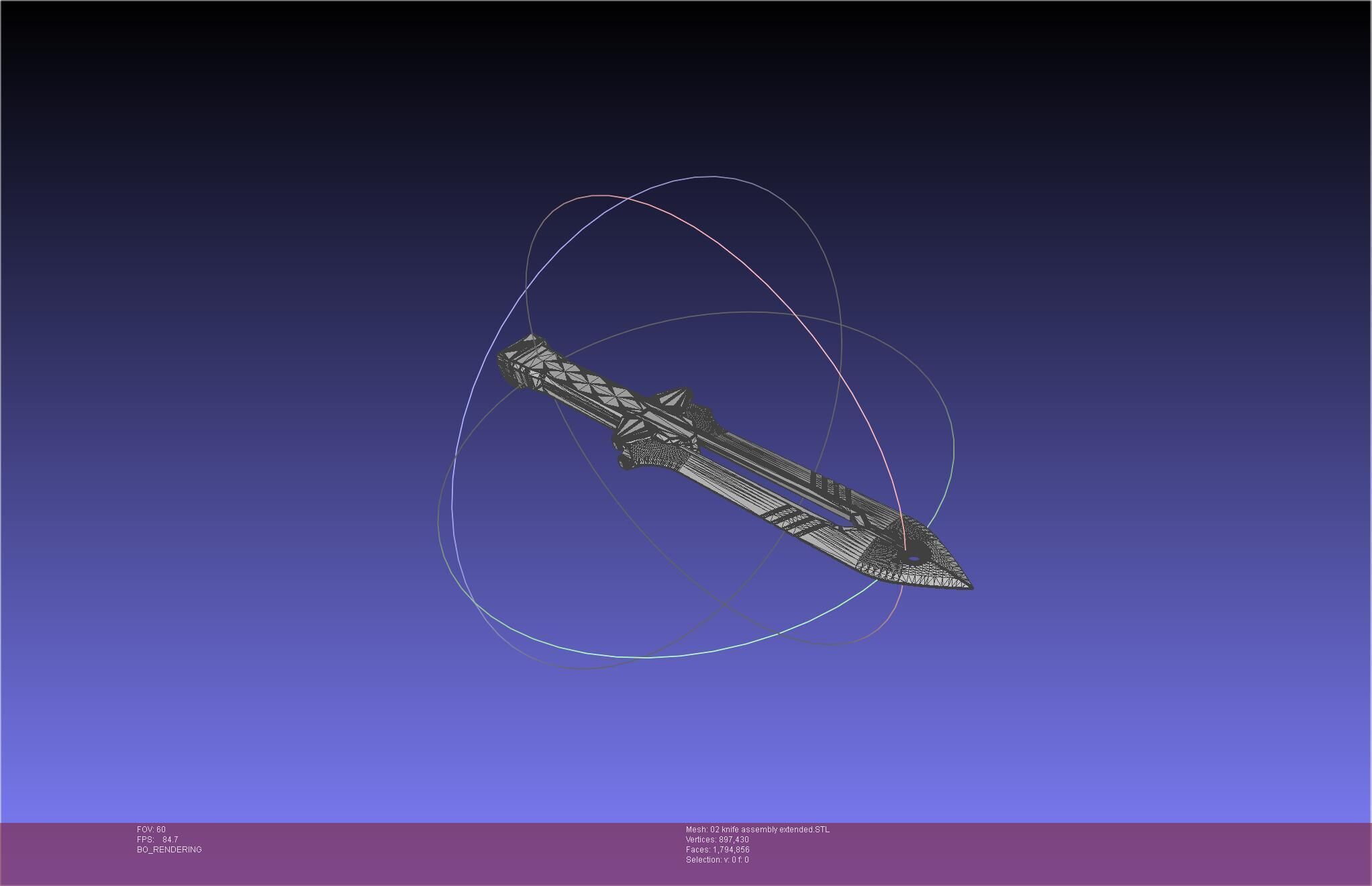Click the Faces: 1,794,856 text
1372x886 pixels.
(718, 850)
